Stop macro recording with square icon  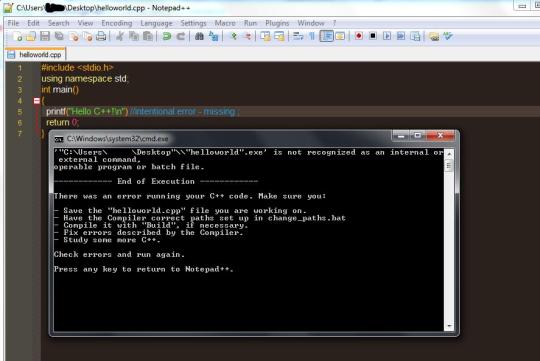click(x=373, y=36)
